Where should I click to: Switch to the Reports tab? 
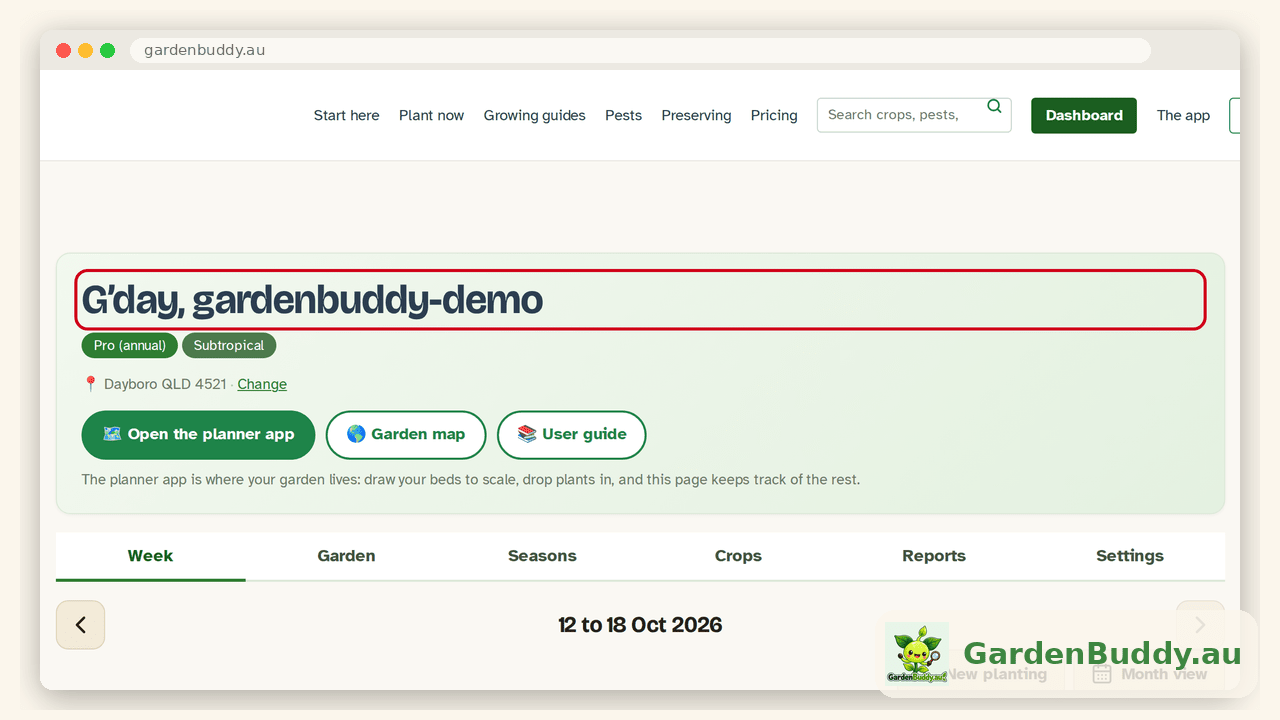click(934, 556)
